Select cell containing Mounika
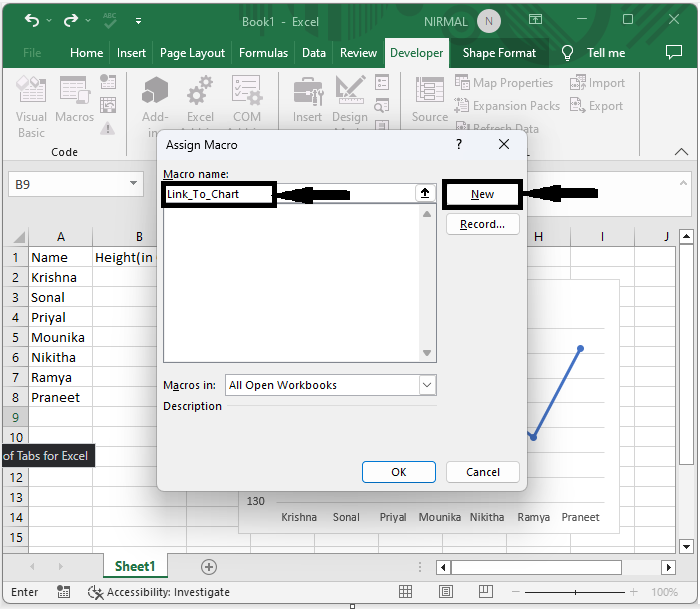700x609 pixels. click(x=61, y=337)
